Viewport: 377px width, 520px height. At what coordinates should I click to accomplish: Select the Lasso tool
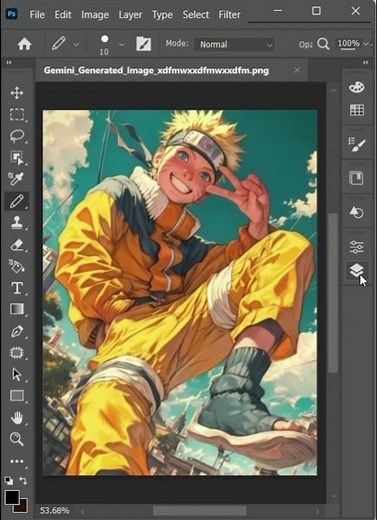[17, 136]
